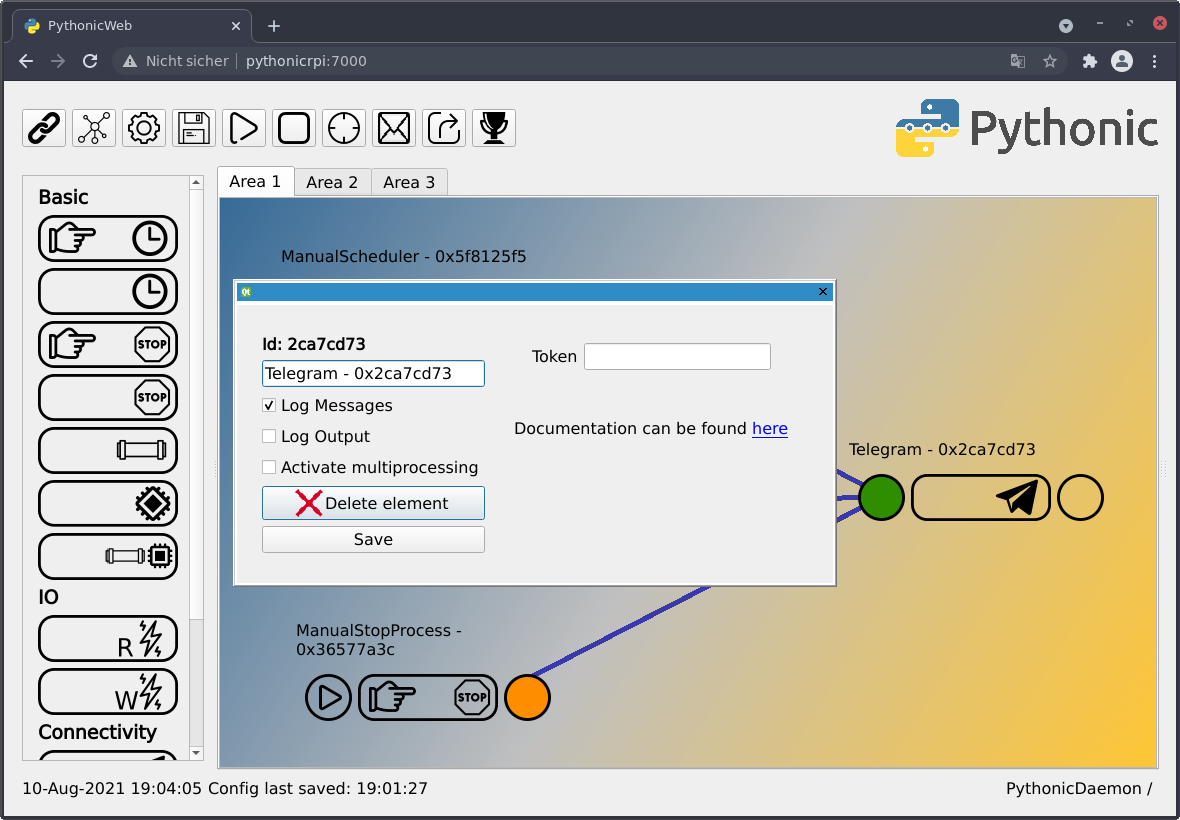This screenshot has height=820, width=1180.
Task: Click the Telegram send element on the canvas
Action: tap(980, 497)
